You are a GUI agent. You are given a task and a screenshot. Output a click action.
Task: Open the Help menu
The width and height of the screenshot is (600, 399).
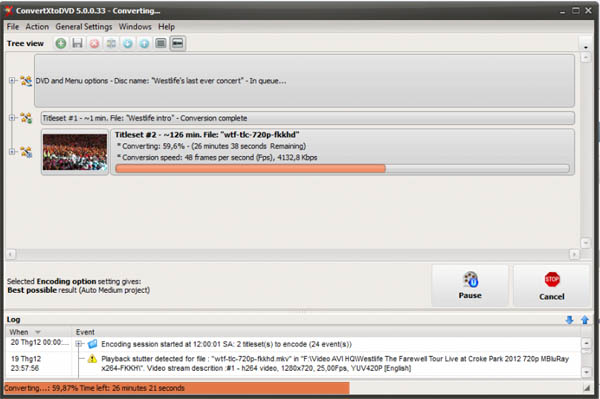click(166, 27)
